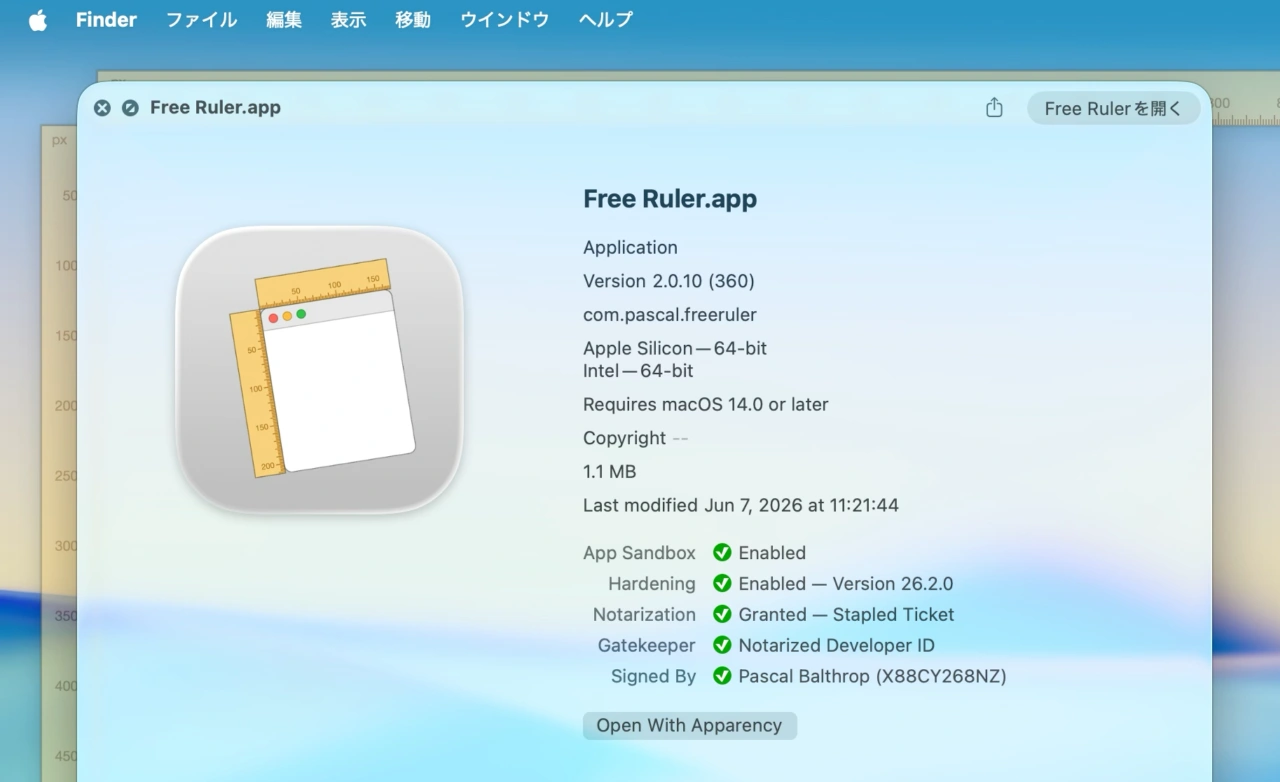Image resolution: width=1280 pixels, height=782 pixels.
Task: Click the Open With Apparency button
Action: pos(689,725)
